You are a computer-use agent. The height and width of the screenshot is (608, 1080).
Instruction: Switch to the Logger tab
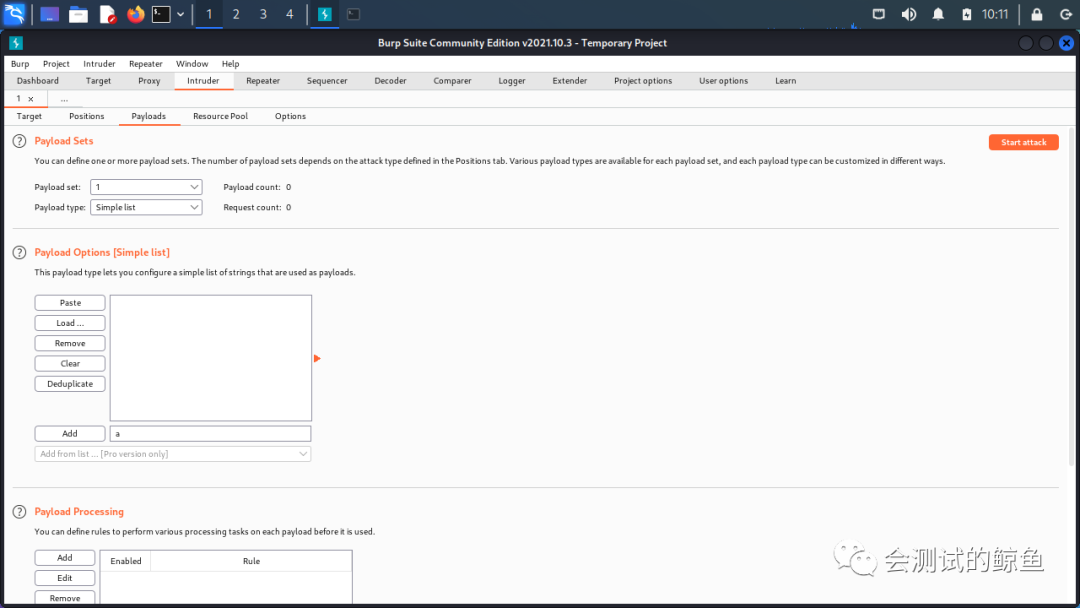(512, 81)
